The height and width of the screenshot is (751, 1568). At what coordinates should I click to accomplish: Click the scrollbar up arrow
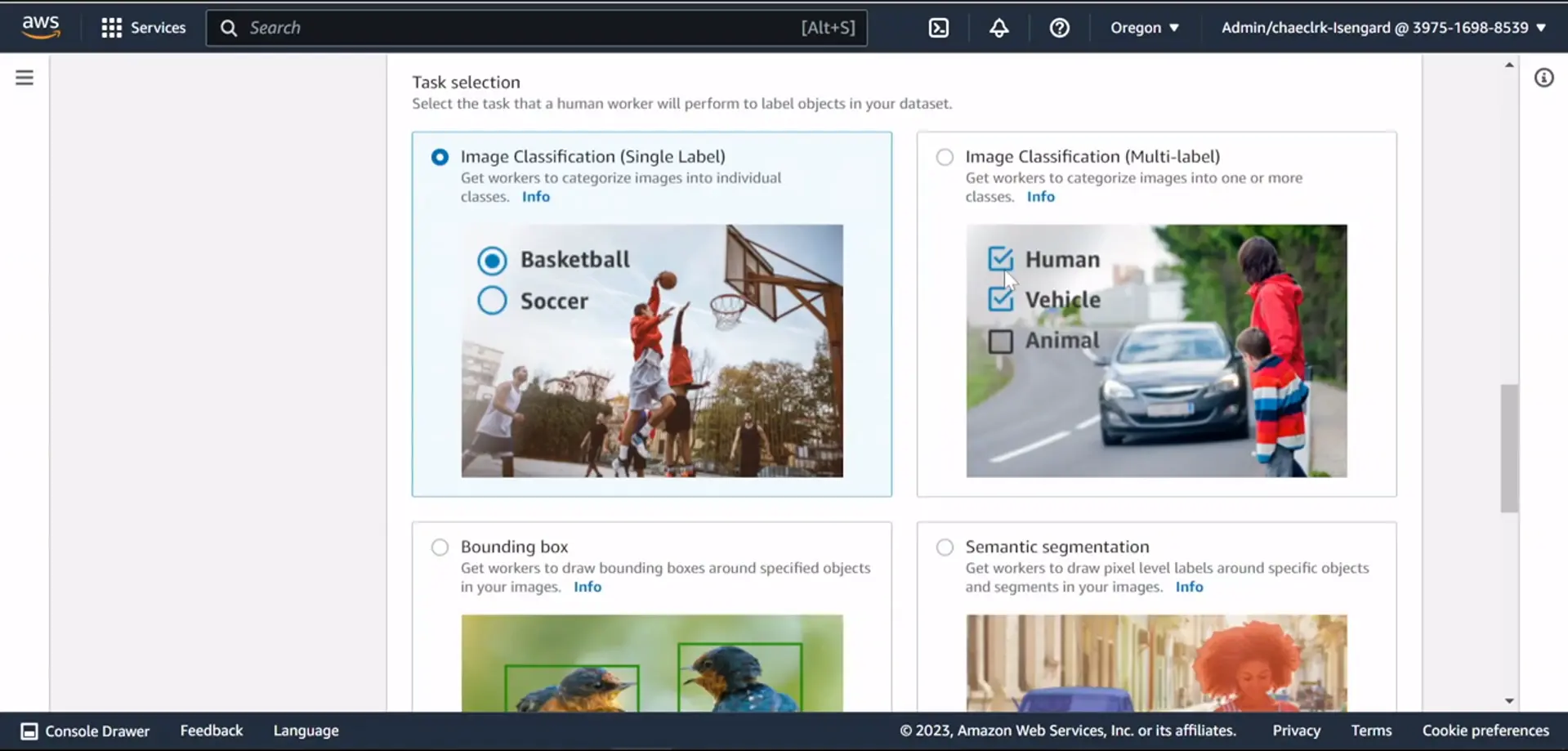tap(1509, 65)
